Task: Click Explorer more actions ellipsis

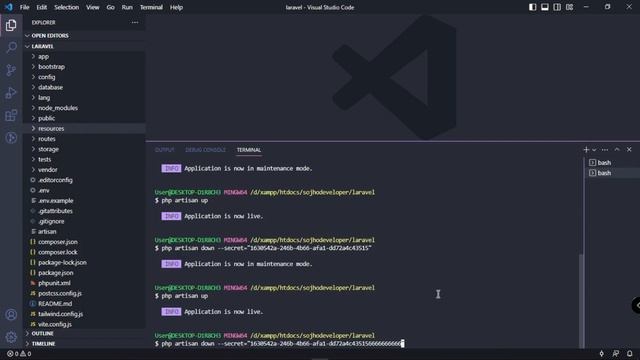Action: pos(135,22)
